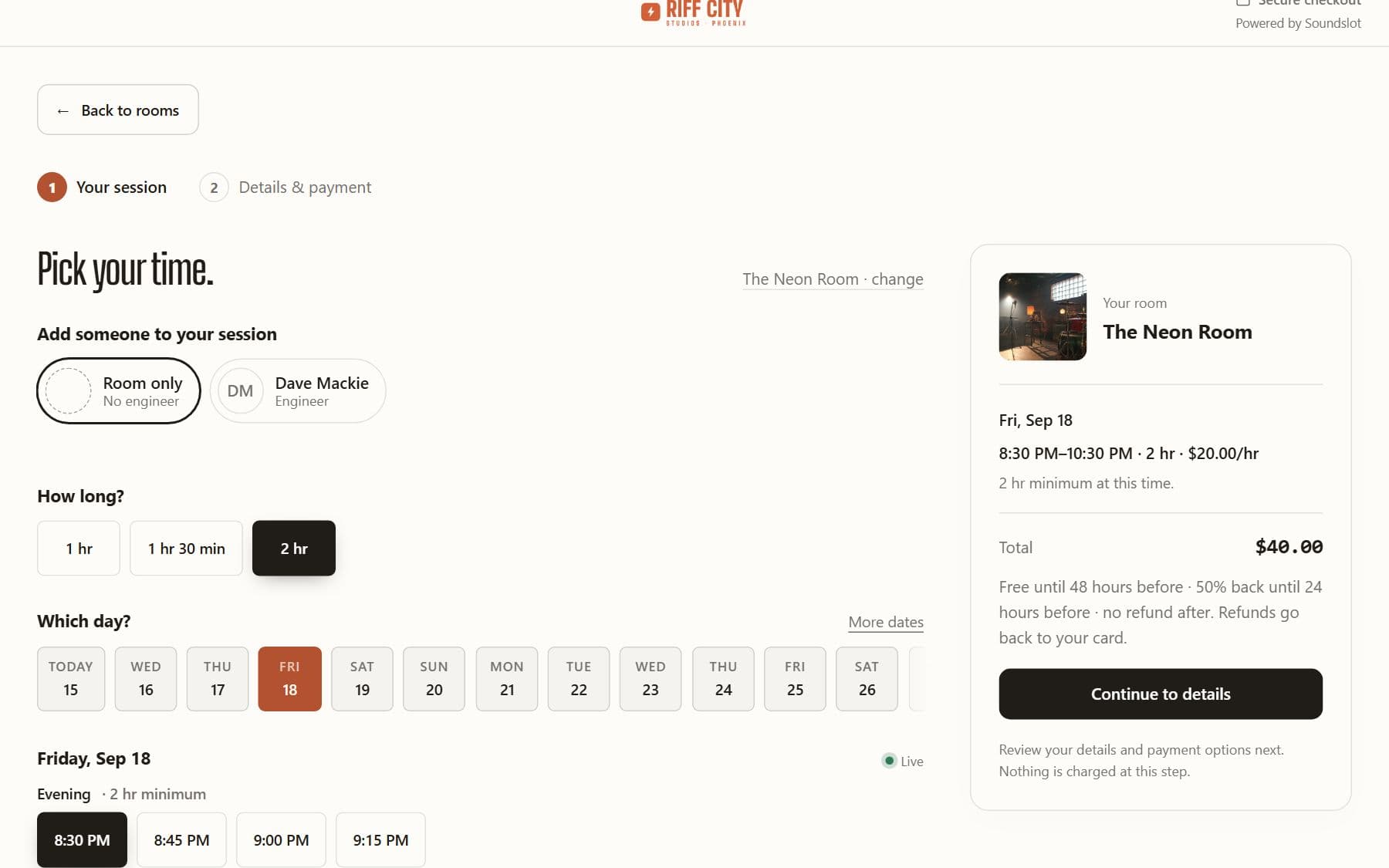Pick Tue 22 as the day
Screen dimensions: 1389x868
579,678
